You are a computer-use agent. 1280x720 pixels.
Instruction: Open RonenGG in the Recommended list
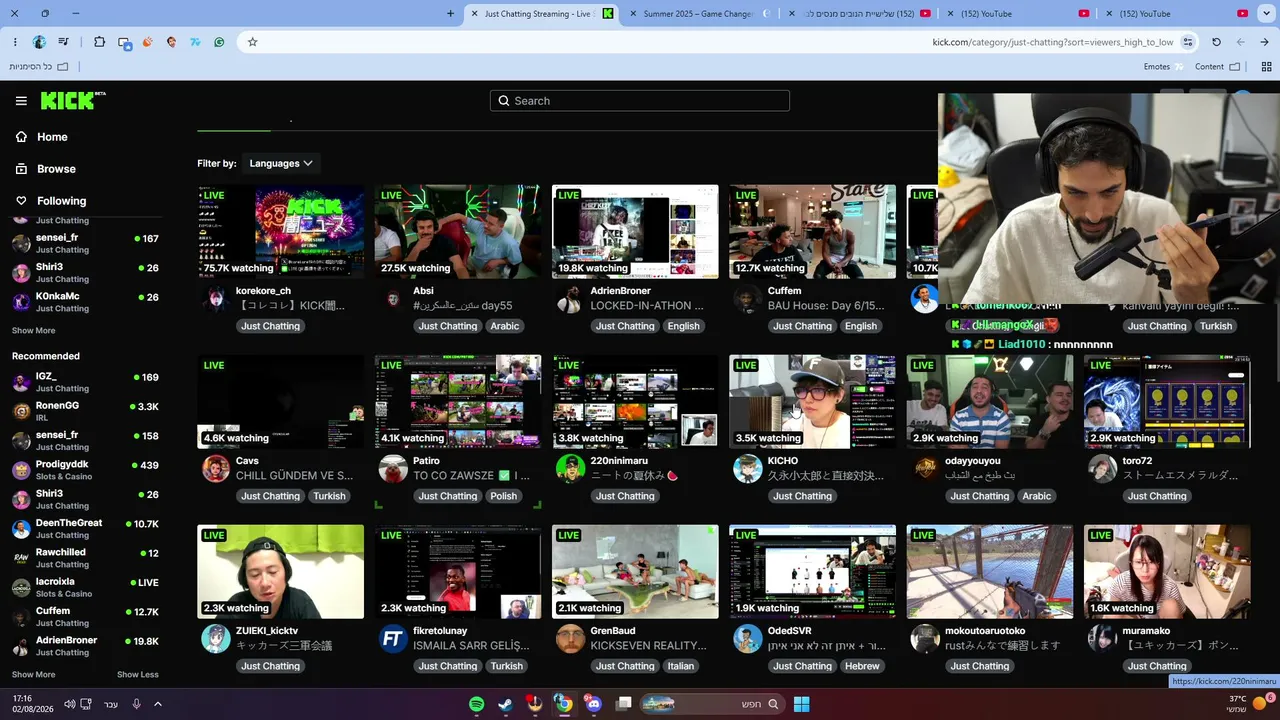pyautogui.click(x=85, y=411)
